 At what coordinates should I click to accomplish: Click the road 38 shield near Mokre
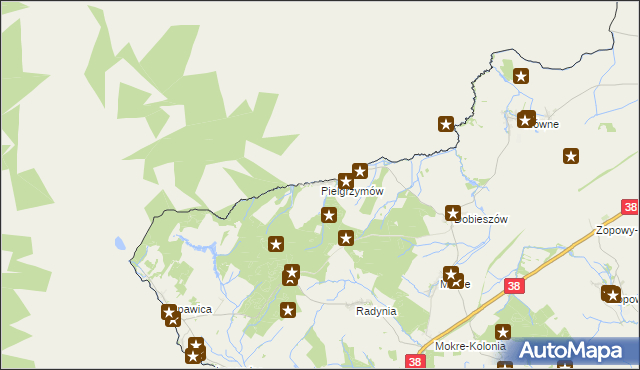tap(514, 286)
